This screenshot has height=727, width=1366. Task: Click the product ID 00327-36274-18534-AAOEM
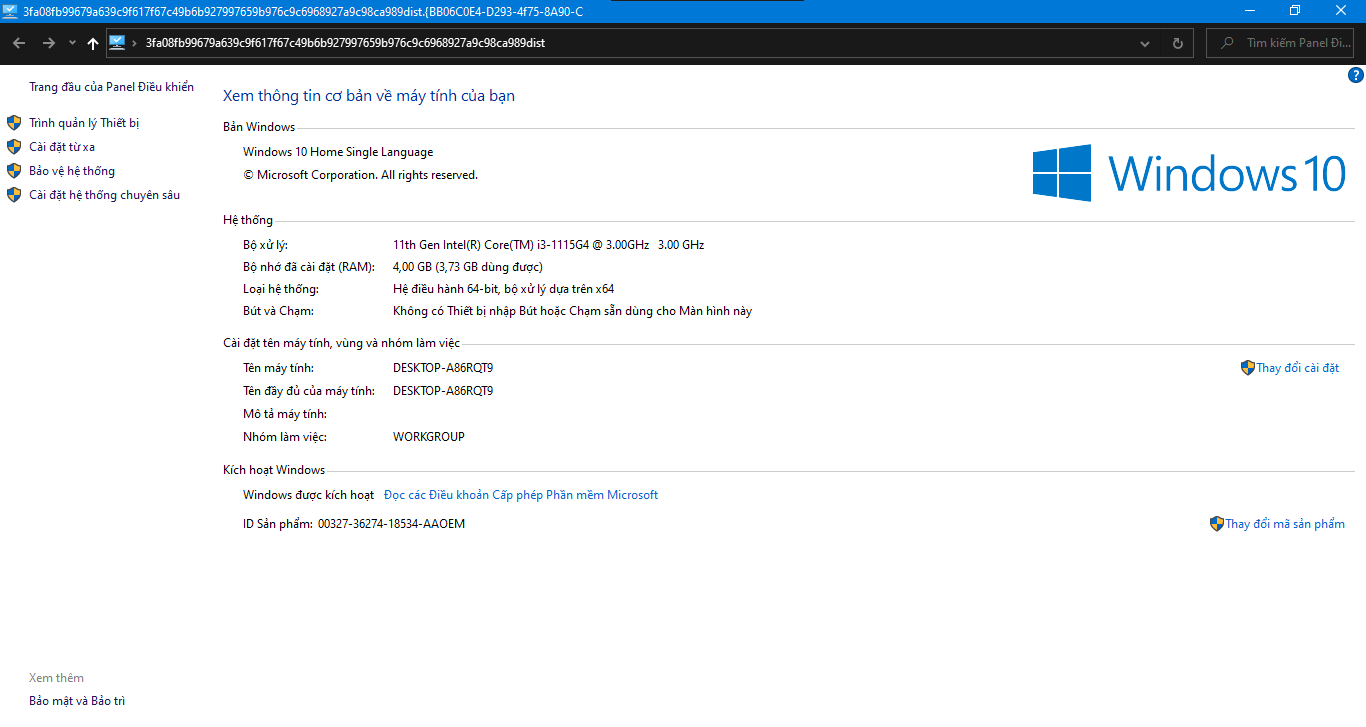[391, 524]
